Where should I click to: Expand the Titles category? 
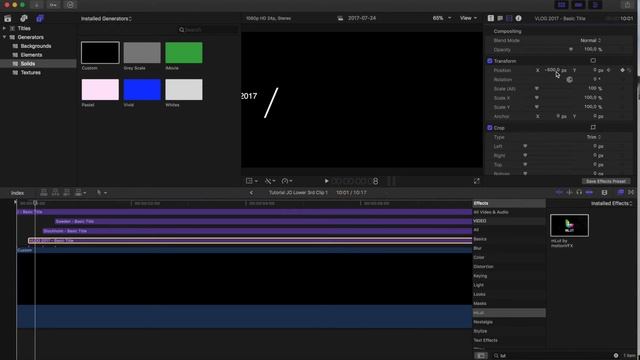4,28
